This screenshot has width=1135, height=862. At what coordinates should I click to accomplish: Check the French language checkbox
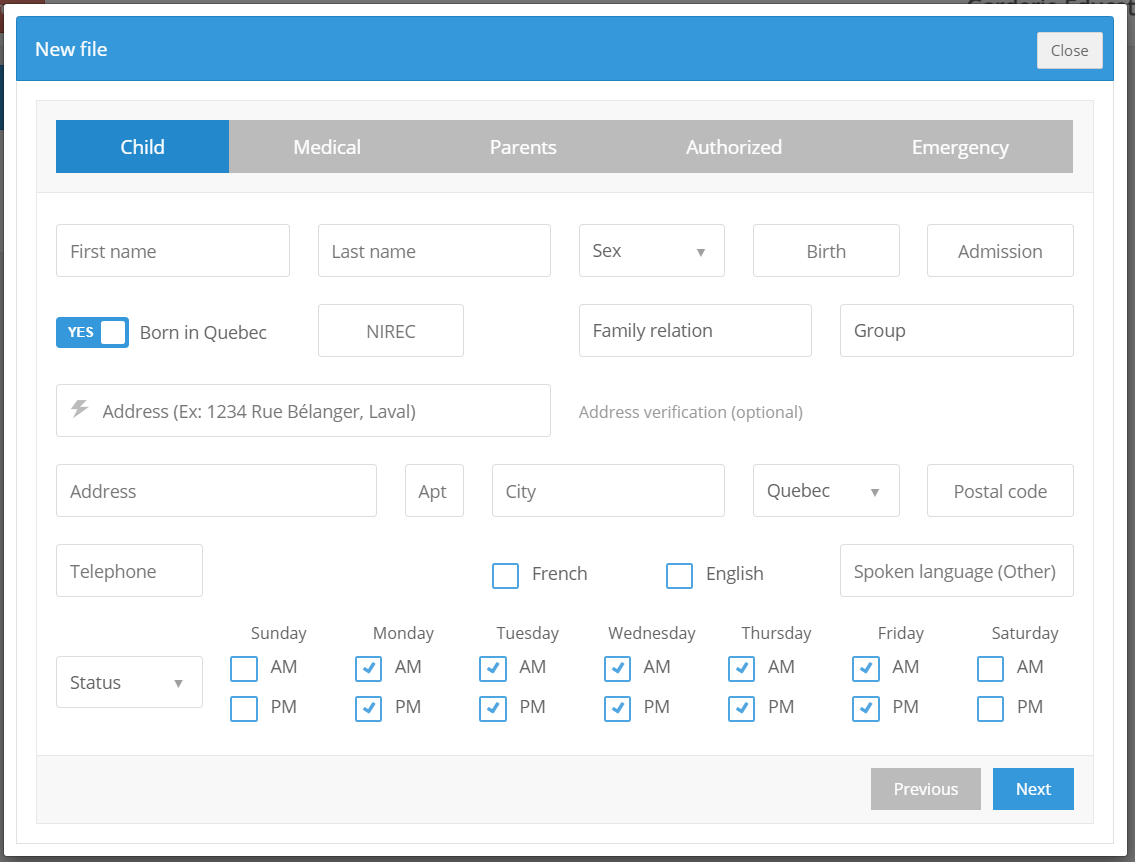click(505, 576)
